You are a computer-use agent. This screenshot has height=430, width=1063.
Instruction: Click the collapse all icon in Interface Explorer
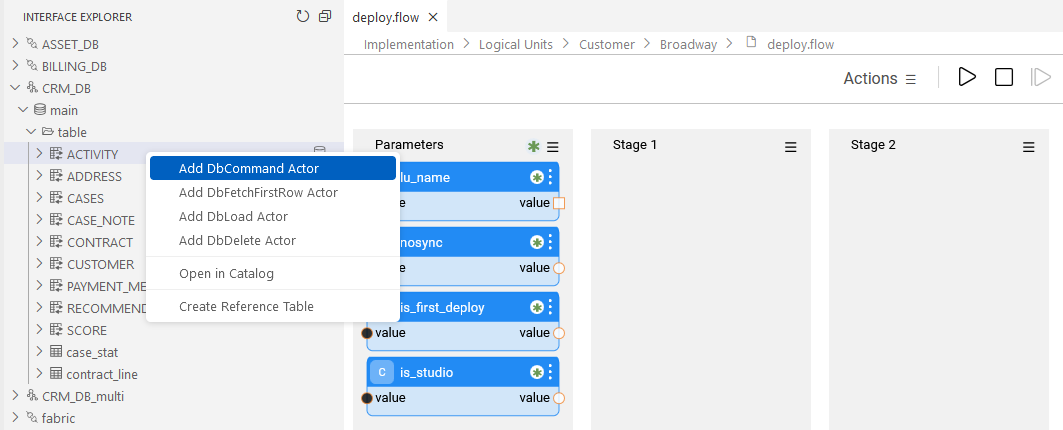point(325,16)
